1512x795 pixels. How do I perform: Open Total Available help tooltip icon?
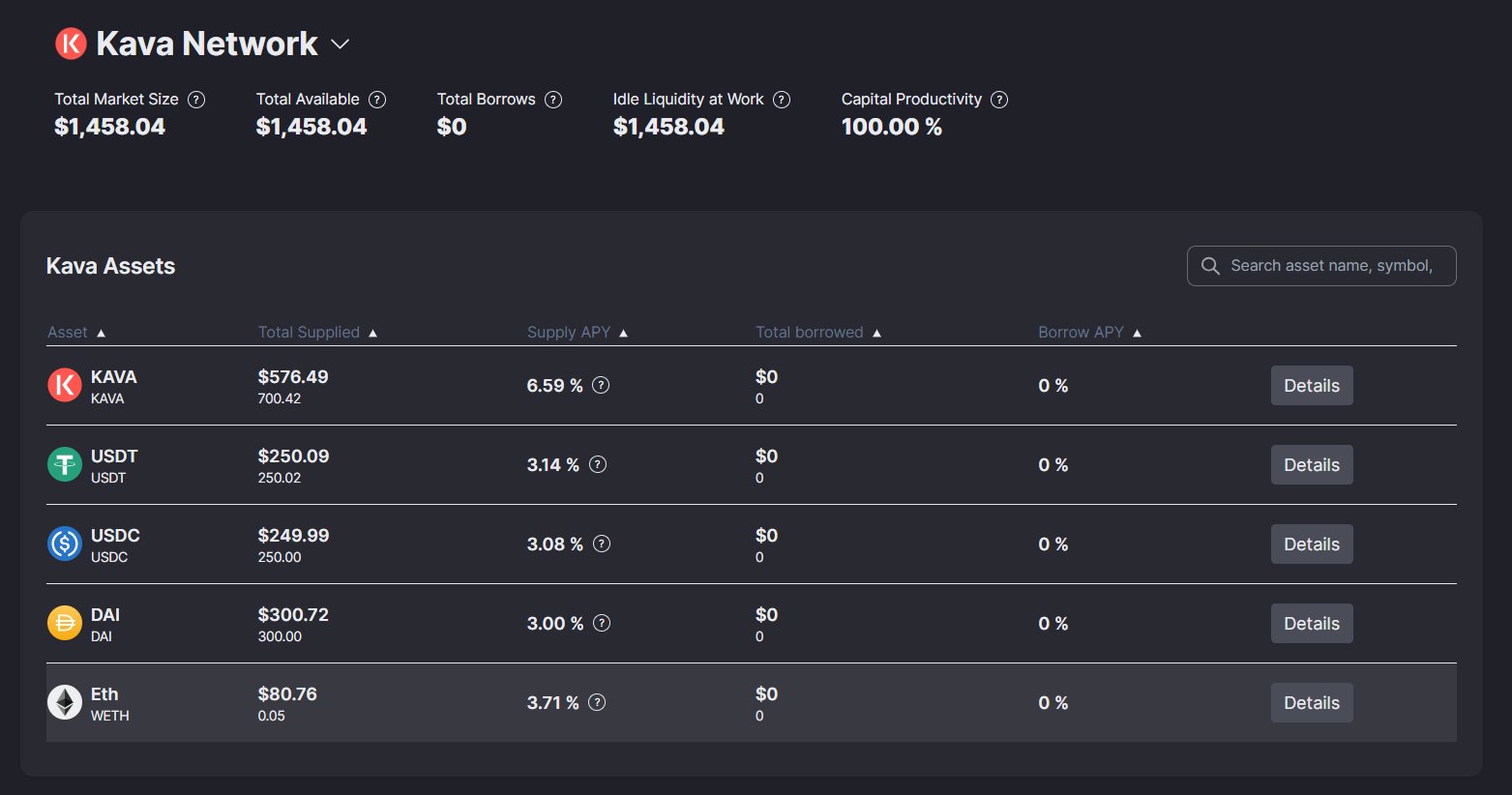tap(377, 100)
